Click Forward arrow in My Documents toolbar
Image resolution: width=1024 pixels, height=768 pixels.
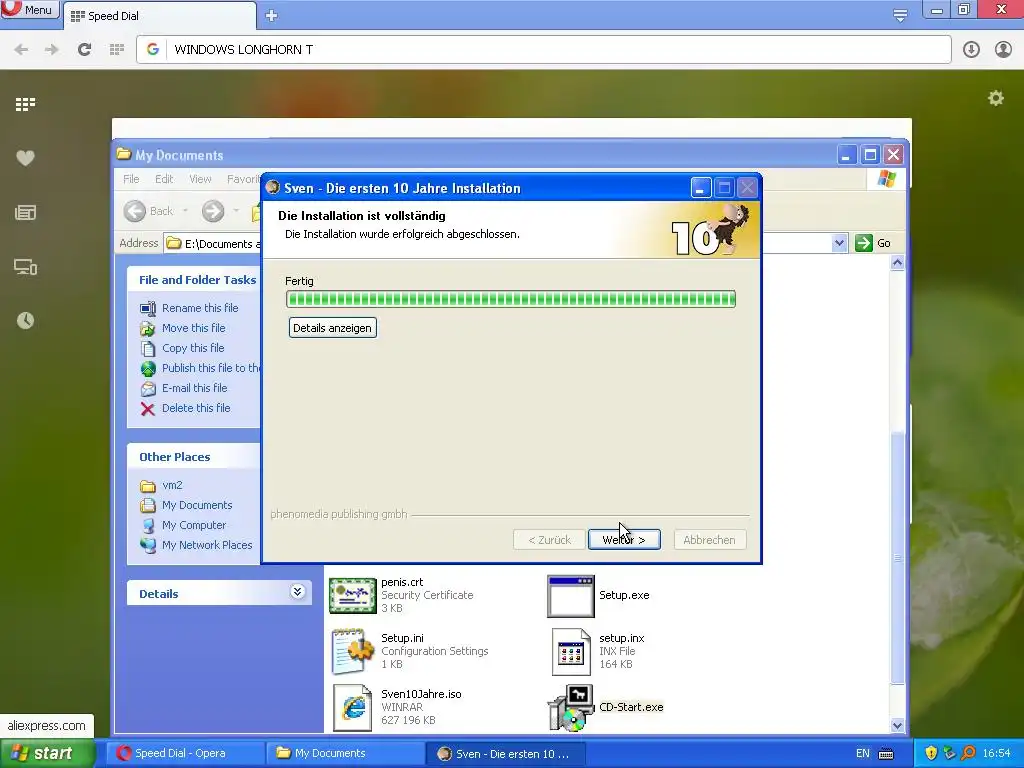click(213, 211)
